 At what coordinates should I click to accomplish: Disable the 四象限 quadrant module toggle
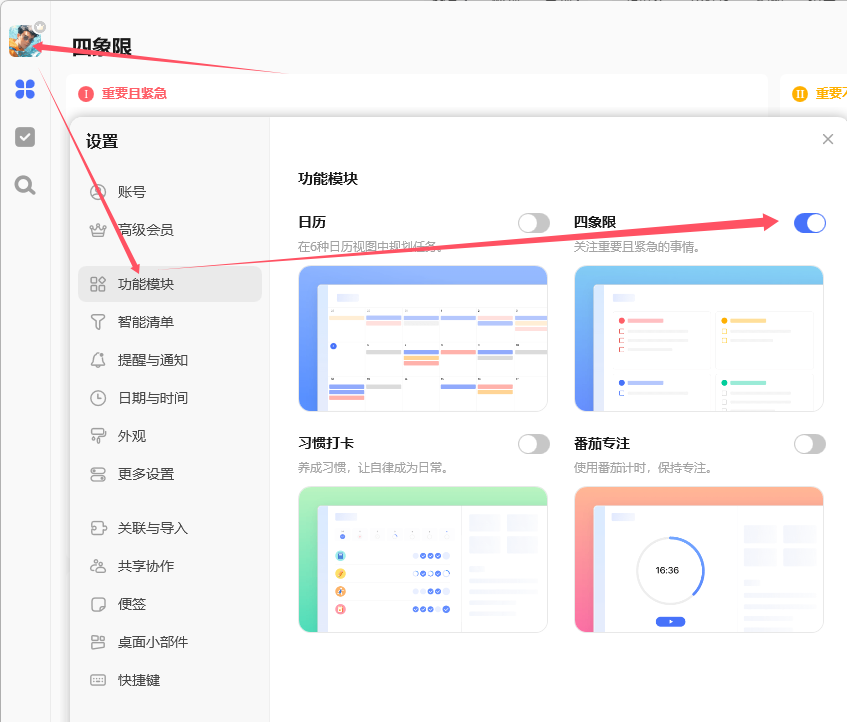click(x=810, y=223)
